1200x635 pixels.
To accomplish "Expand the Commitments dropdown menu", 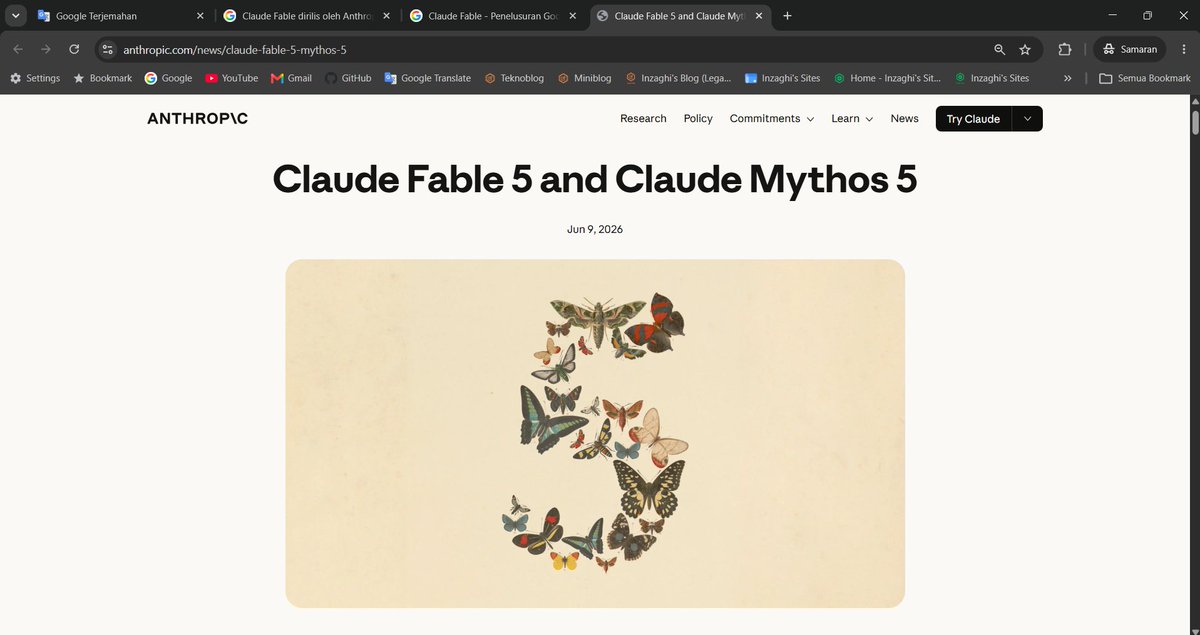I will coord(772,118).
